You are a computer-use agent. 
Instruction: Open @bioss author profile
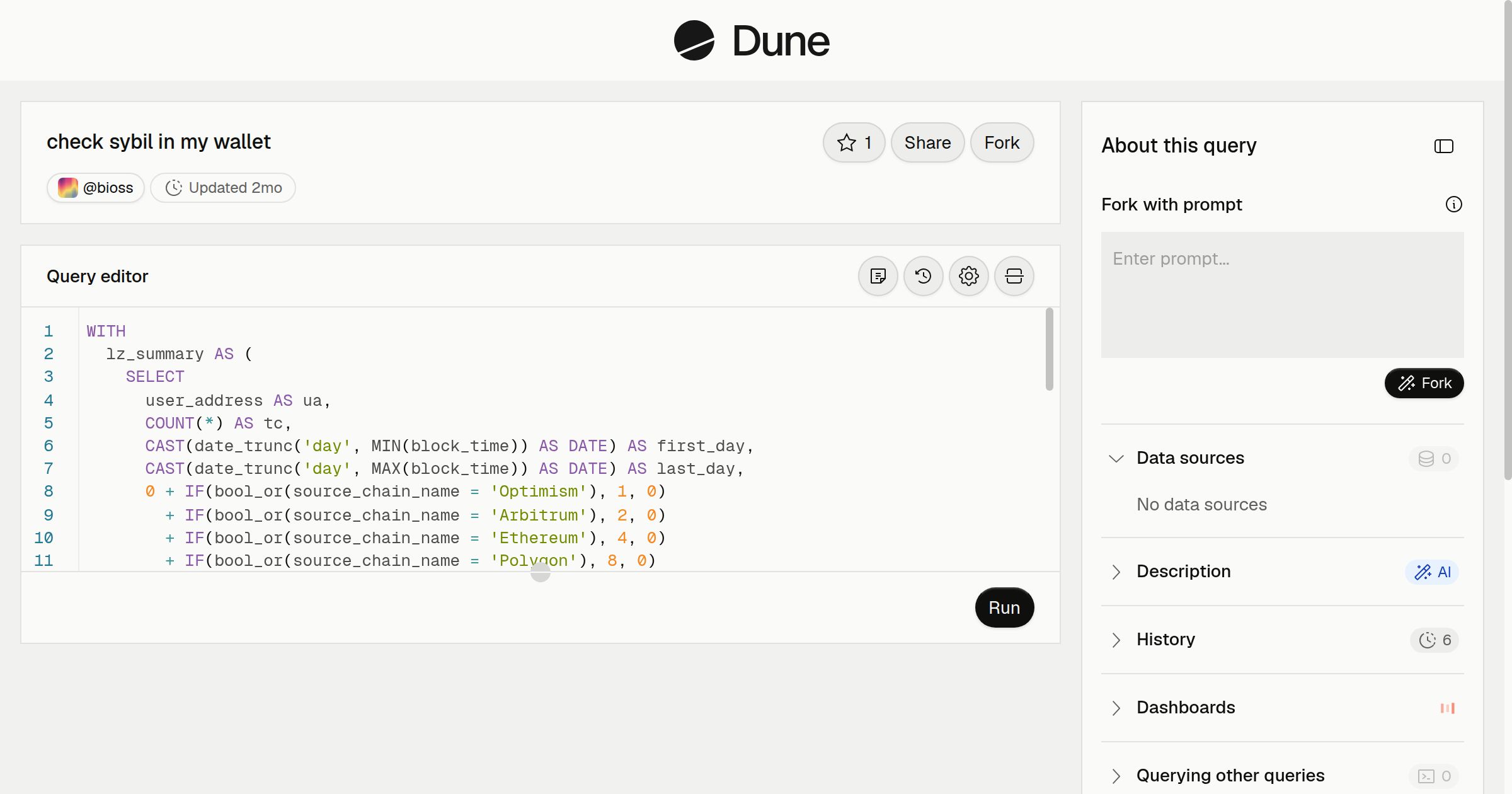click(x=96, y=188)
